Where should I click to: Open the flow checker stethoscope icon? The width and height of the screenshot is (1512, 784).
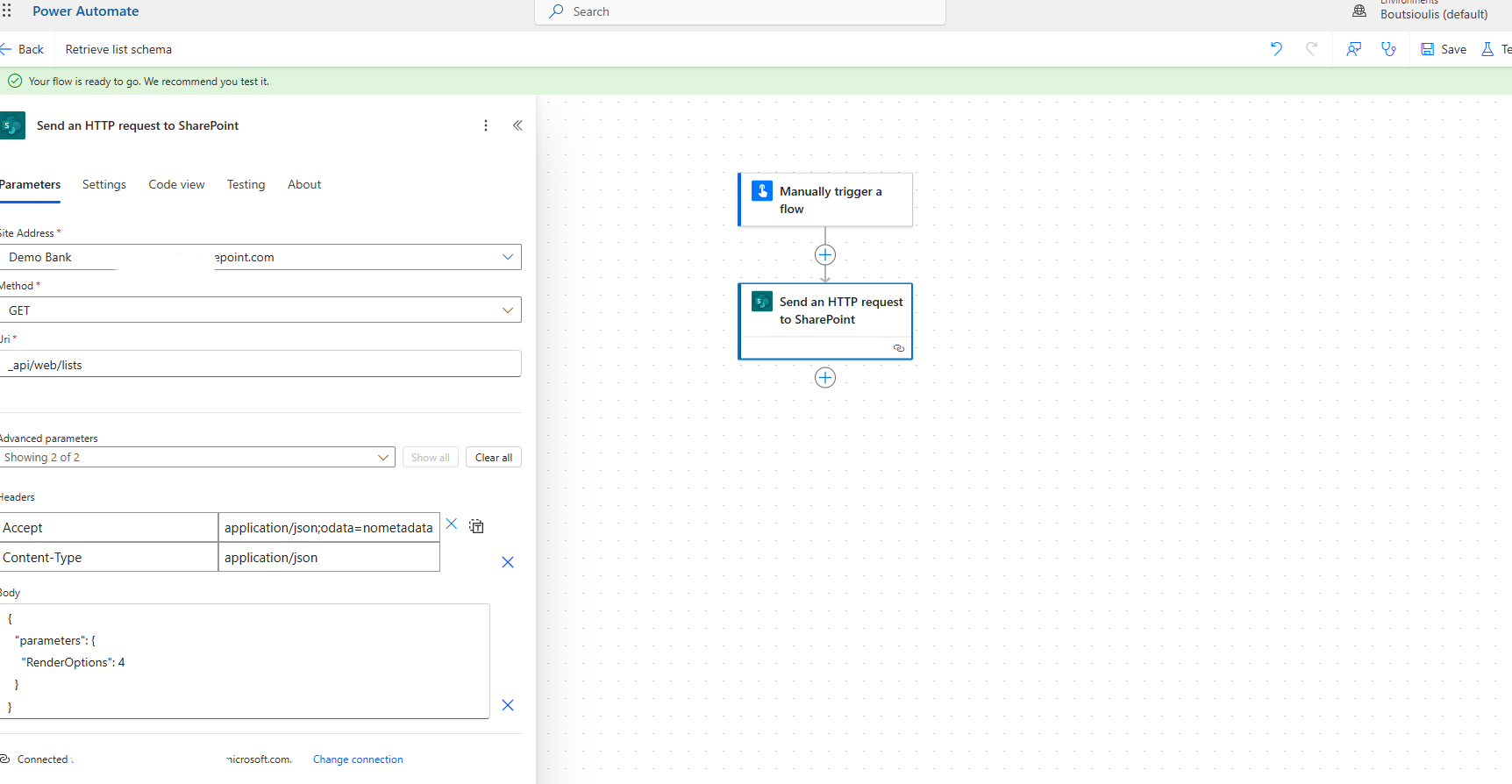[1388, 49]
